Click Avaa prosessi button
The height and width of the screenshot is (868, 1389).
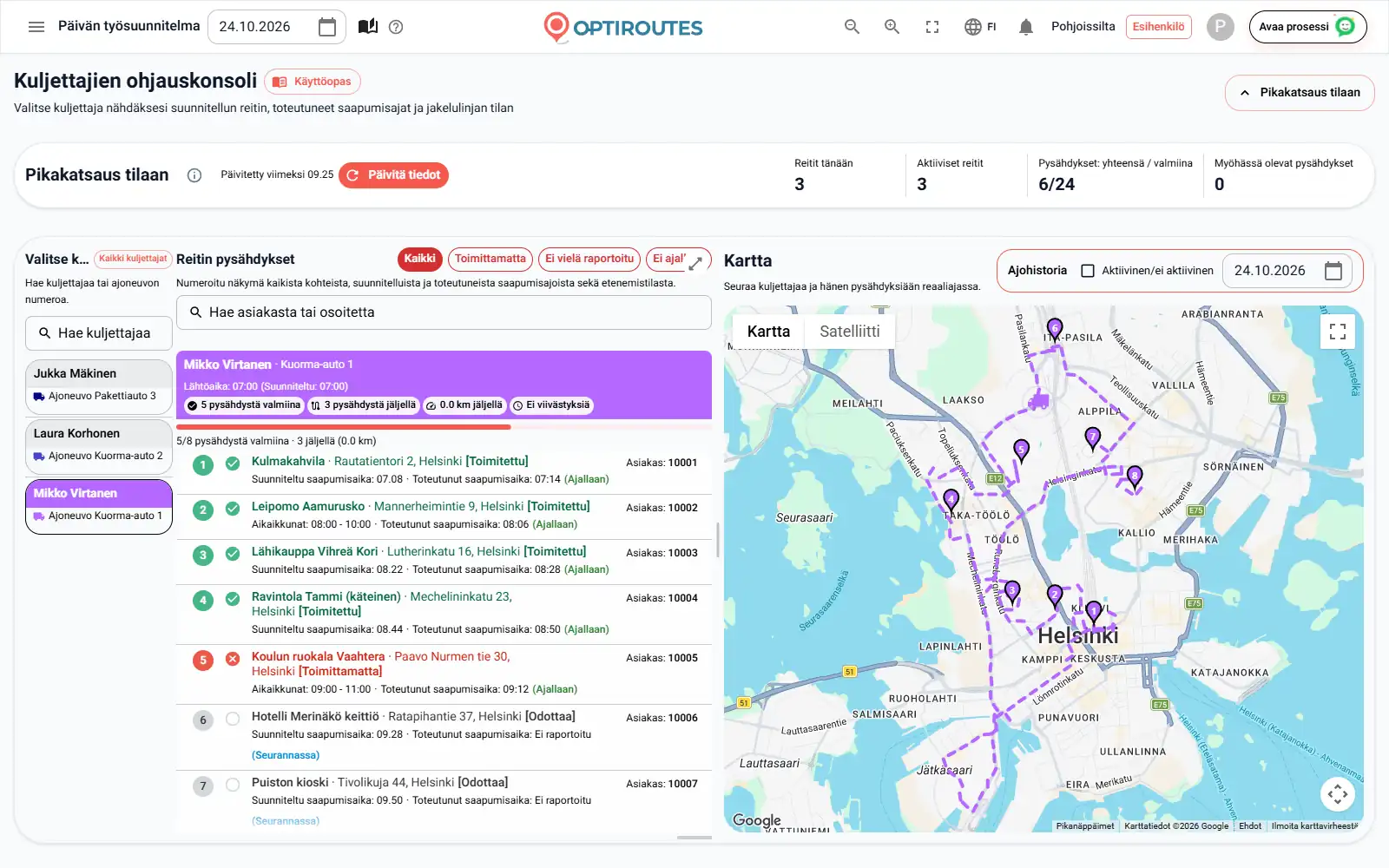(1307, 27)
